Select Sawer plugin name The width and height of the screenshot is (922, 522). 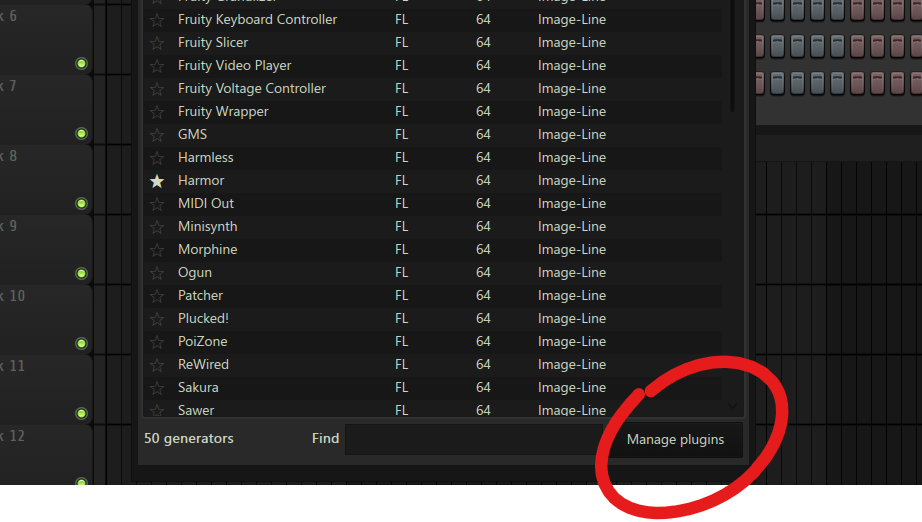pyautogui.click(x=196, y=410)
